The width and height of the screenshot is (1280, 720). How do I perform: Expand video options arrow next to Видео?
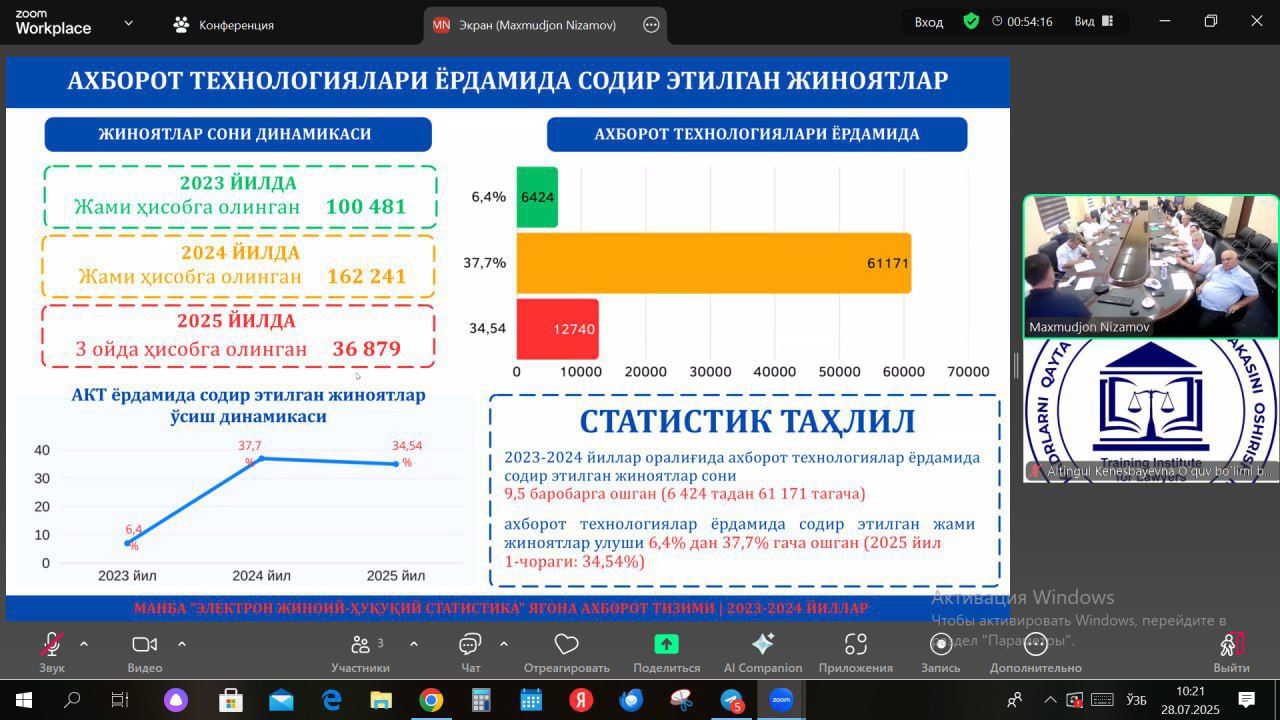pyautogui.click(x=181, y=644)
